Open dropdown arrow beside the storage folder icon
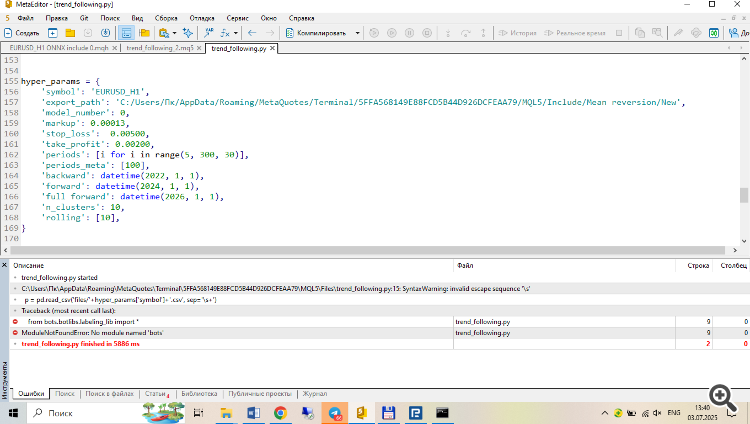The width and height of the screenshot is (750, 424). tap(174, 33)
